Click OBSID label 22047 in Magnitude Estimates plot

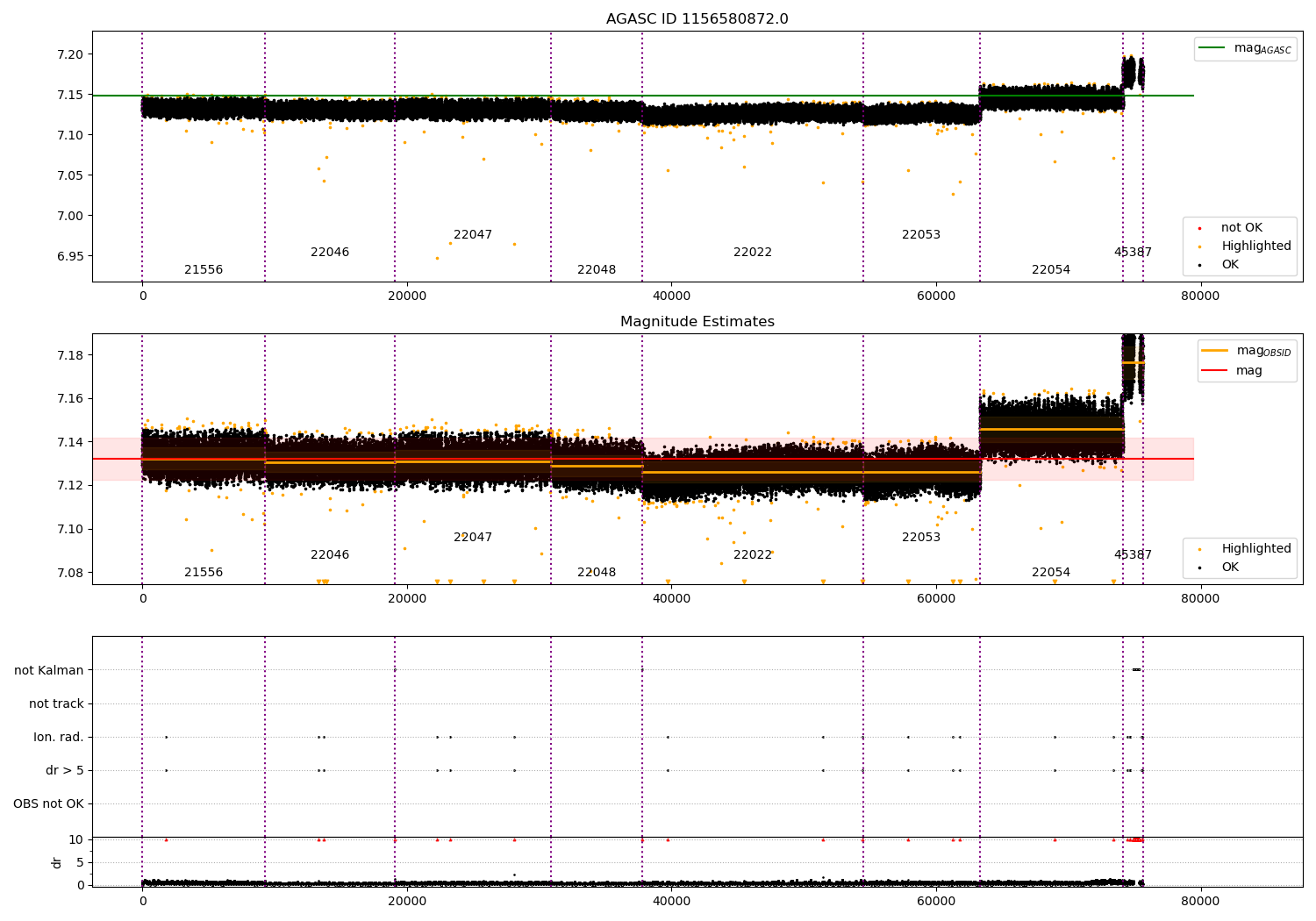point(473,538)
